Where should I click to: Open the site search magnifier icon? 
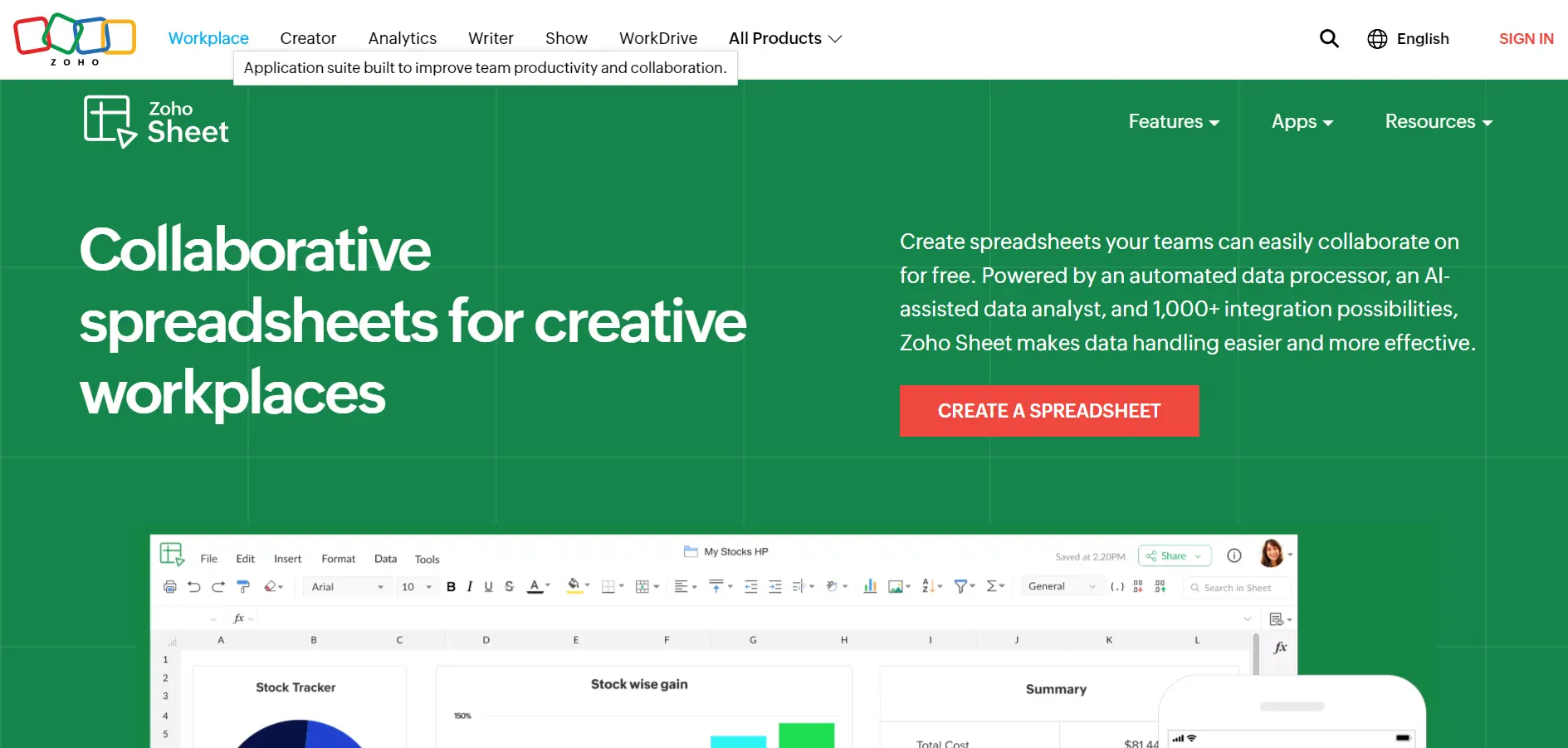point(1329,38)
